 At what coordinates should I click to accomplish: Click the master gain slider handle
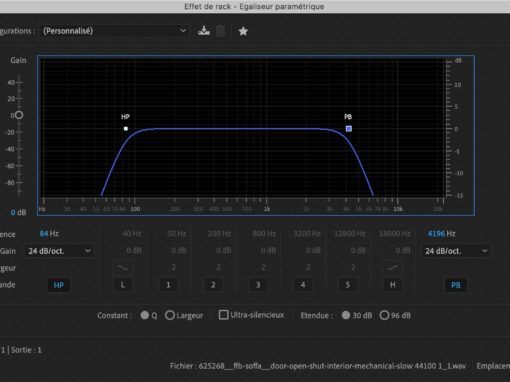tap(19, 115)
